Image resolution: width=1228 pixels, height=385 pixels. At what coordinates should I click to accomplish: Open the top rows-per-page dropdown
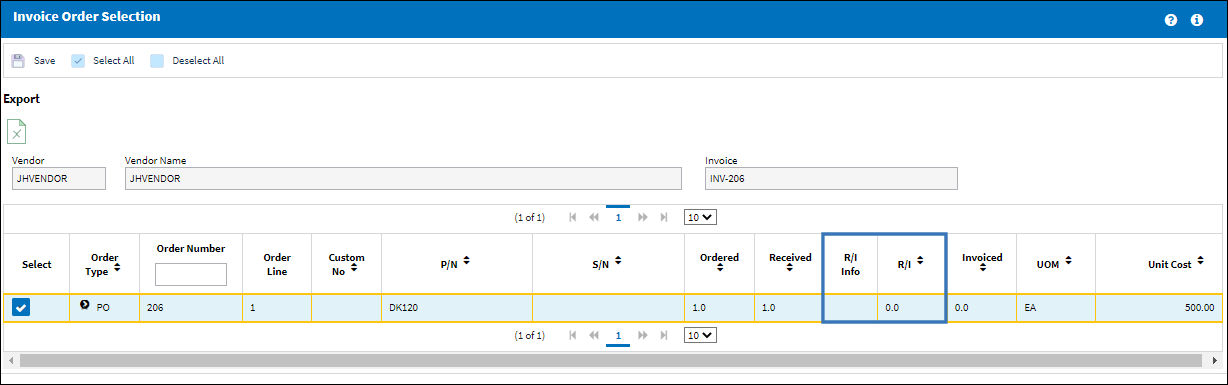pyautogui.click(x=700, y=217)
